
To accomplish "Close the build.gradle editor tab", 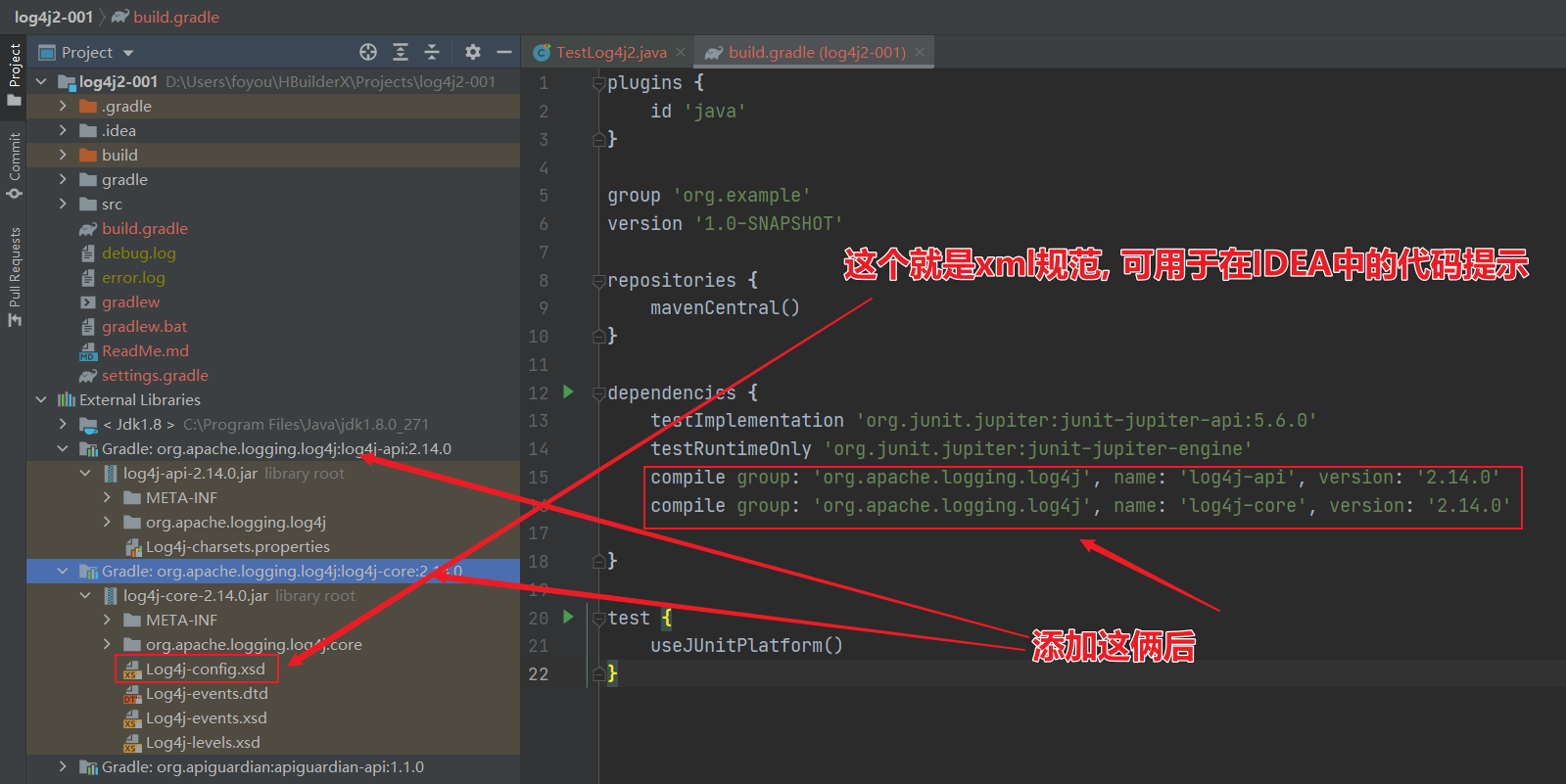I will click(919, 53).
